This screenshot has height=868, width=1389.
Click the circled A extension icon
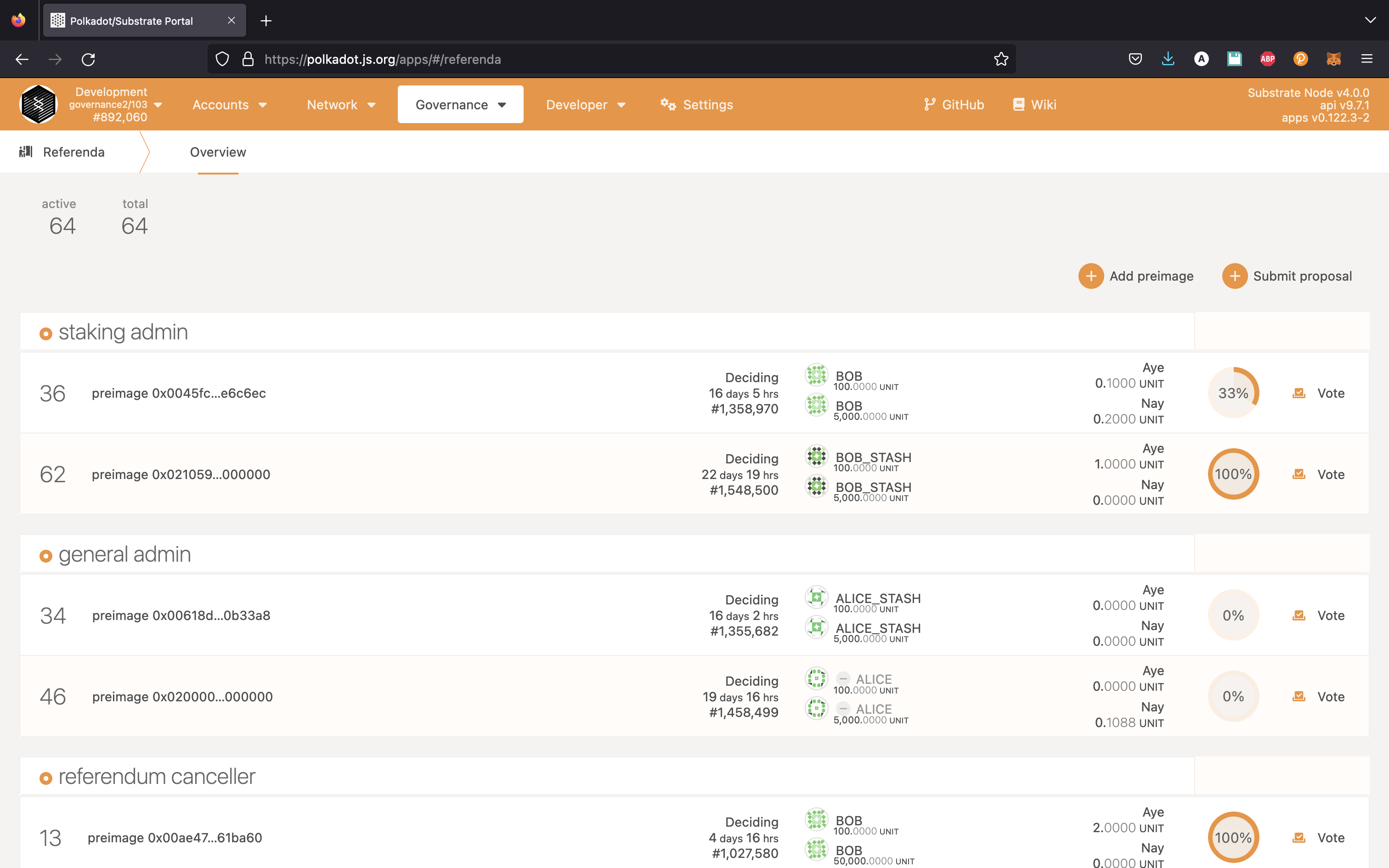(x=1201, y=59)
